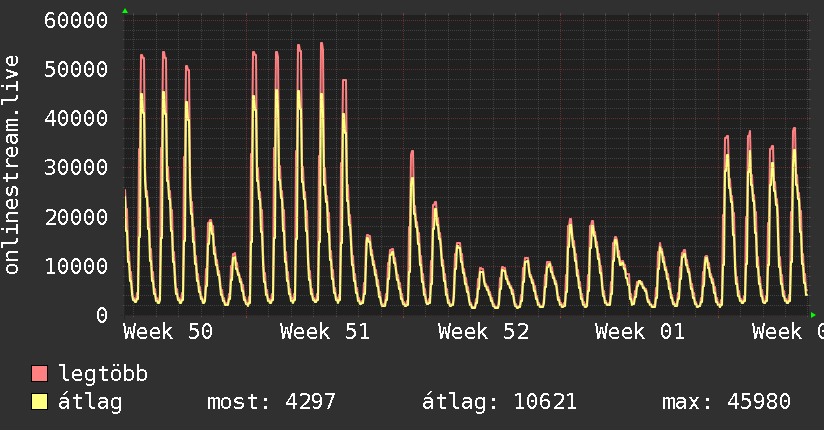Screen dimensions: 824x430
Task: Click the 50000 y-axis label
Action: [x=76, y=69]
